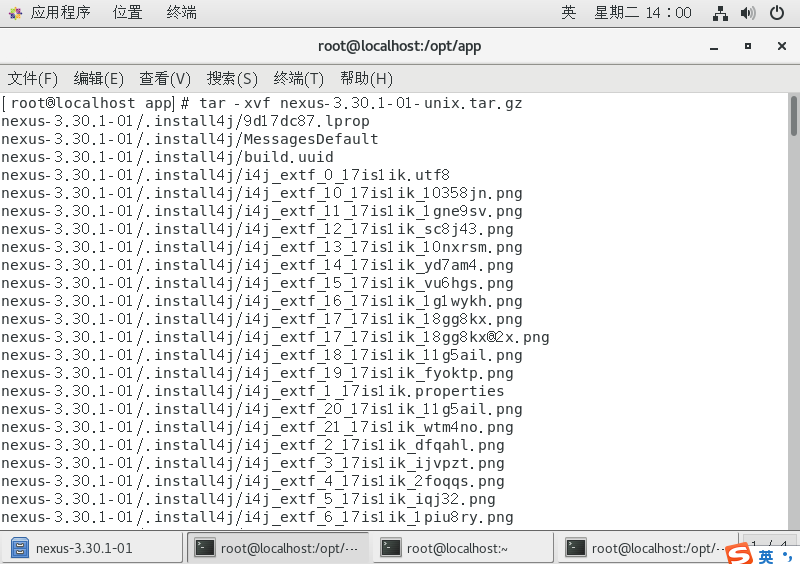This screenshot has height=564, width=800.
Task: Click the 18gg8kx@2x.png output line
Action: pyautogui.click(x=276, y=337)
